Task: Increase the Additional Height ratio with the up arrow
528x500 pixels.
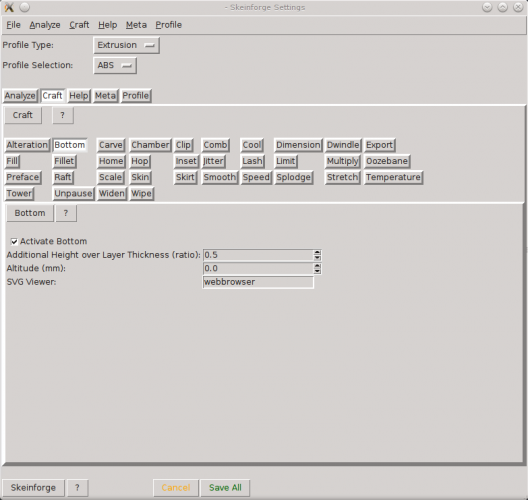Action: point(317,253)
